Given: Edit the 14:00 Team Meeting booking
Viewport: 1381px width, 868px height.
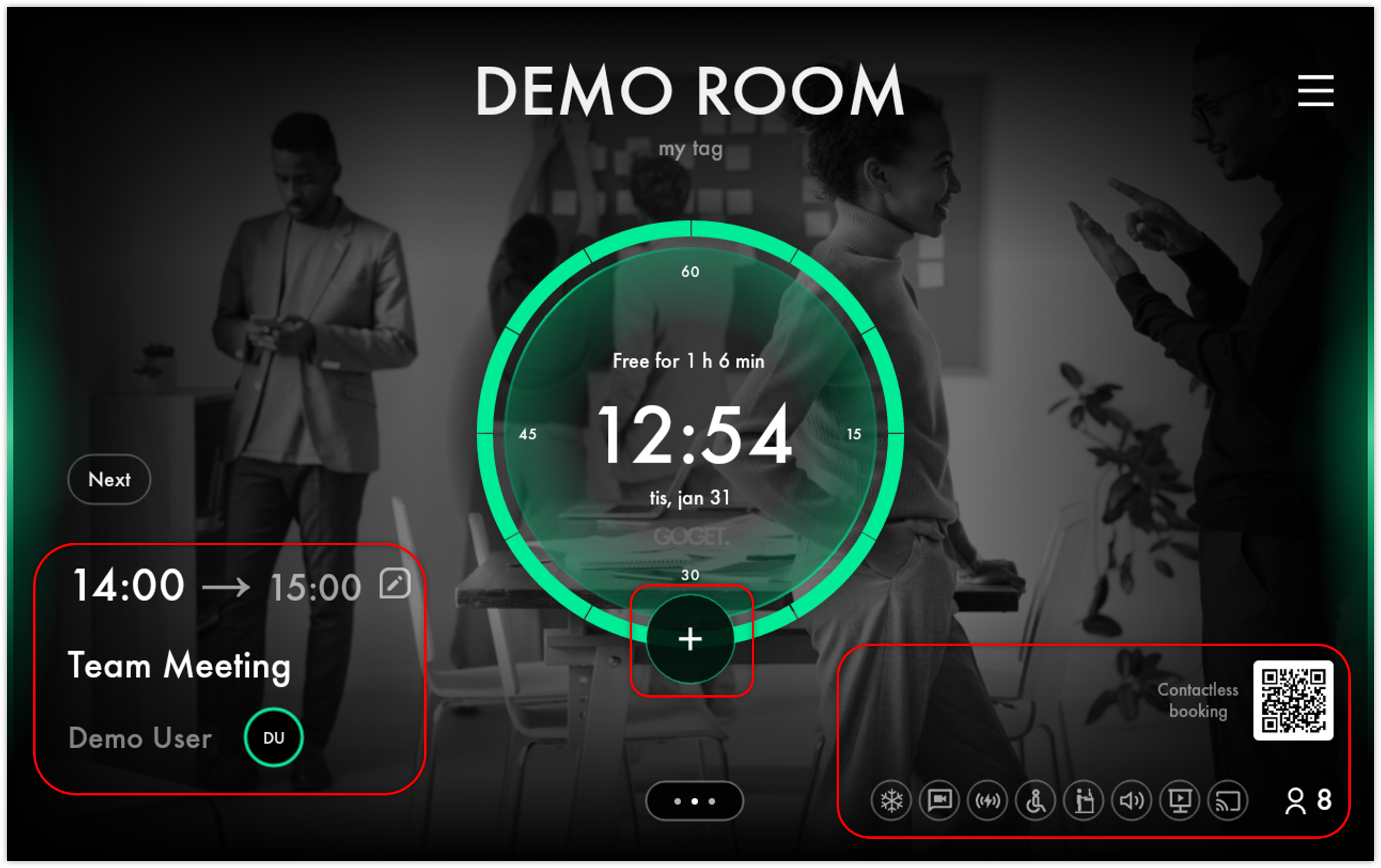Looking at the screenshot, I should pos(394,584).
